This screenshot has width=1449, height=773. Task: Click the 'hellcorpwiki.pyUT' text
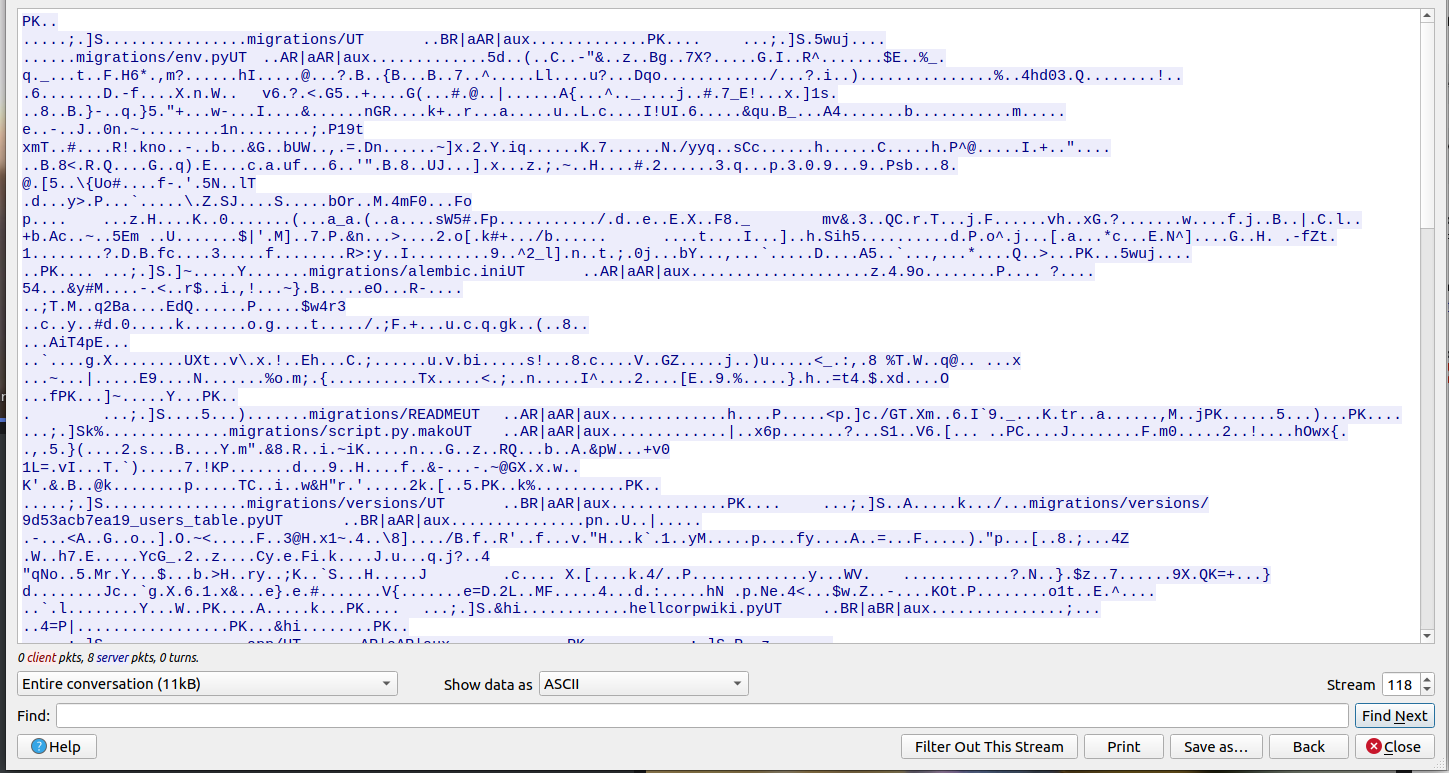704,609
